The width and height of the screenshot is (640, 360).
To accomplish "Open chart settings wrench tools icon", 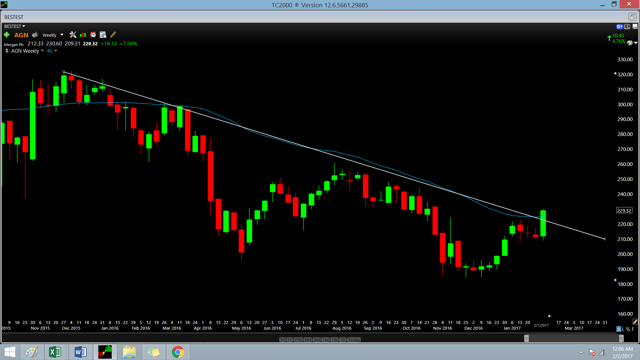I will (73, 35).
